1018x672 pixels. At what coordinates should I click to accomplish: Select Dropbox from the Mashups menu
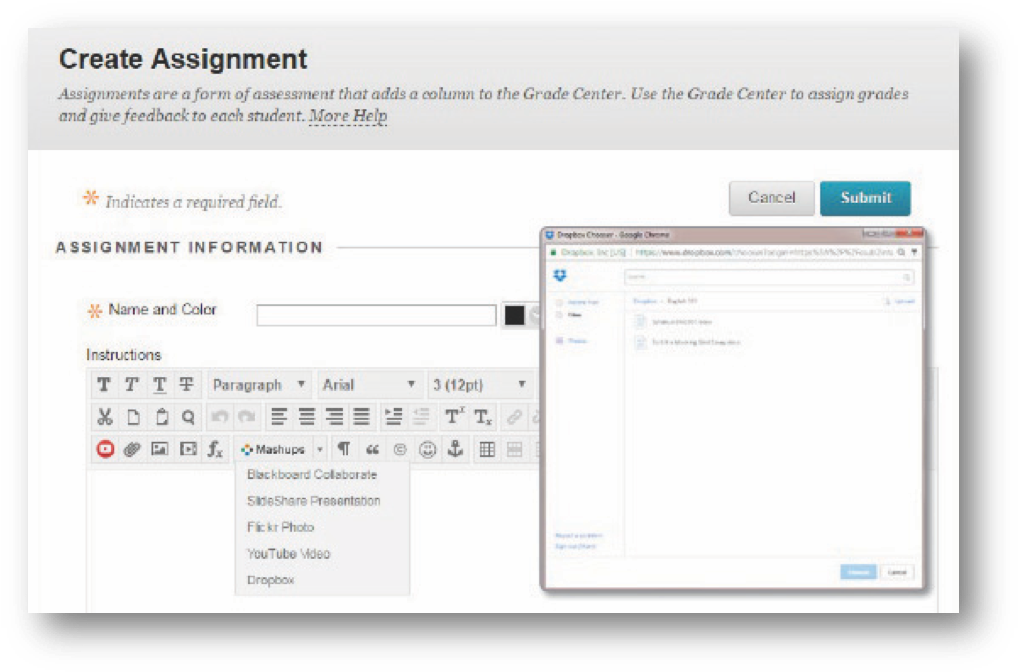click(x=271, y=580)
